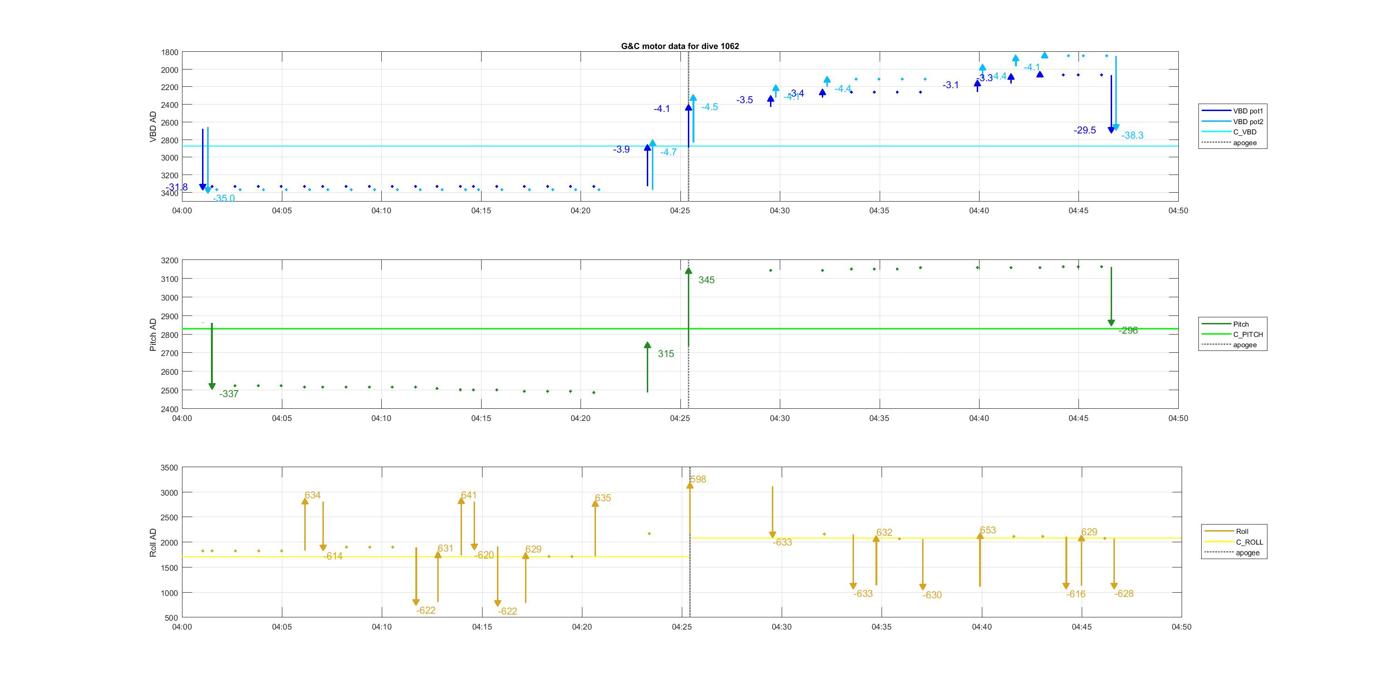Click the "641" roll data label
The width and height of the screenshot is (1400, 693).
(x=468, y=495)
